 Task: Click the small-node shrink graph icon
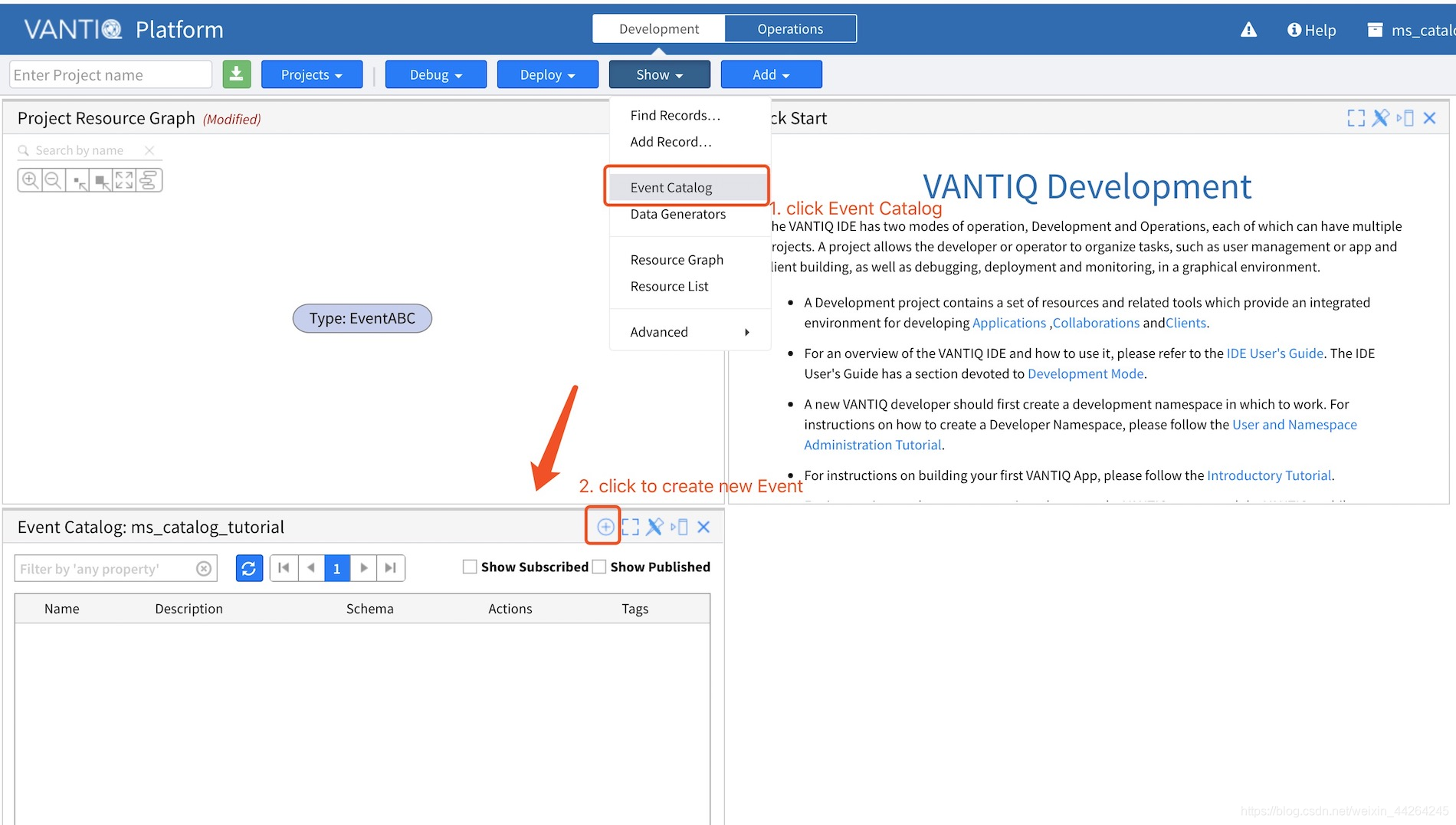point(77,180)
